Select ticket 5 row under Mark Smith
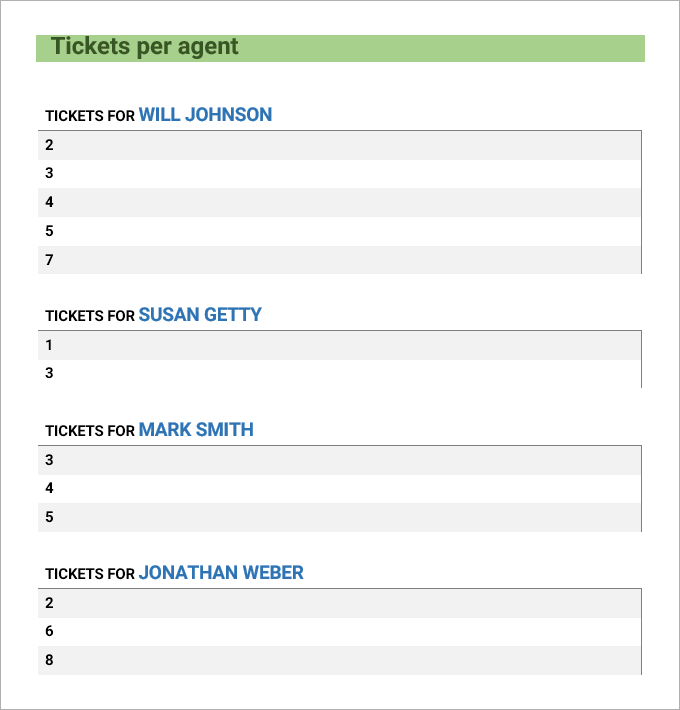Screen dimensions: 680x710 coord(339,518)
